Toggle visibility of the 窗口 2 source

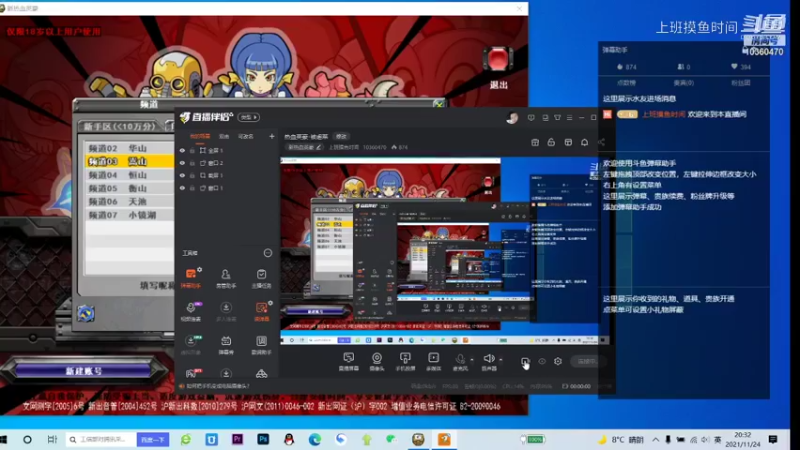pos(182,163)
